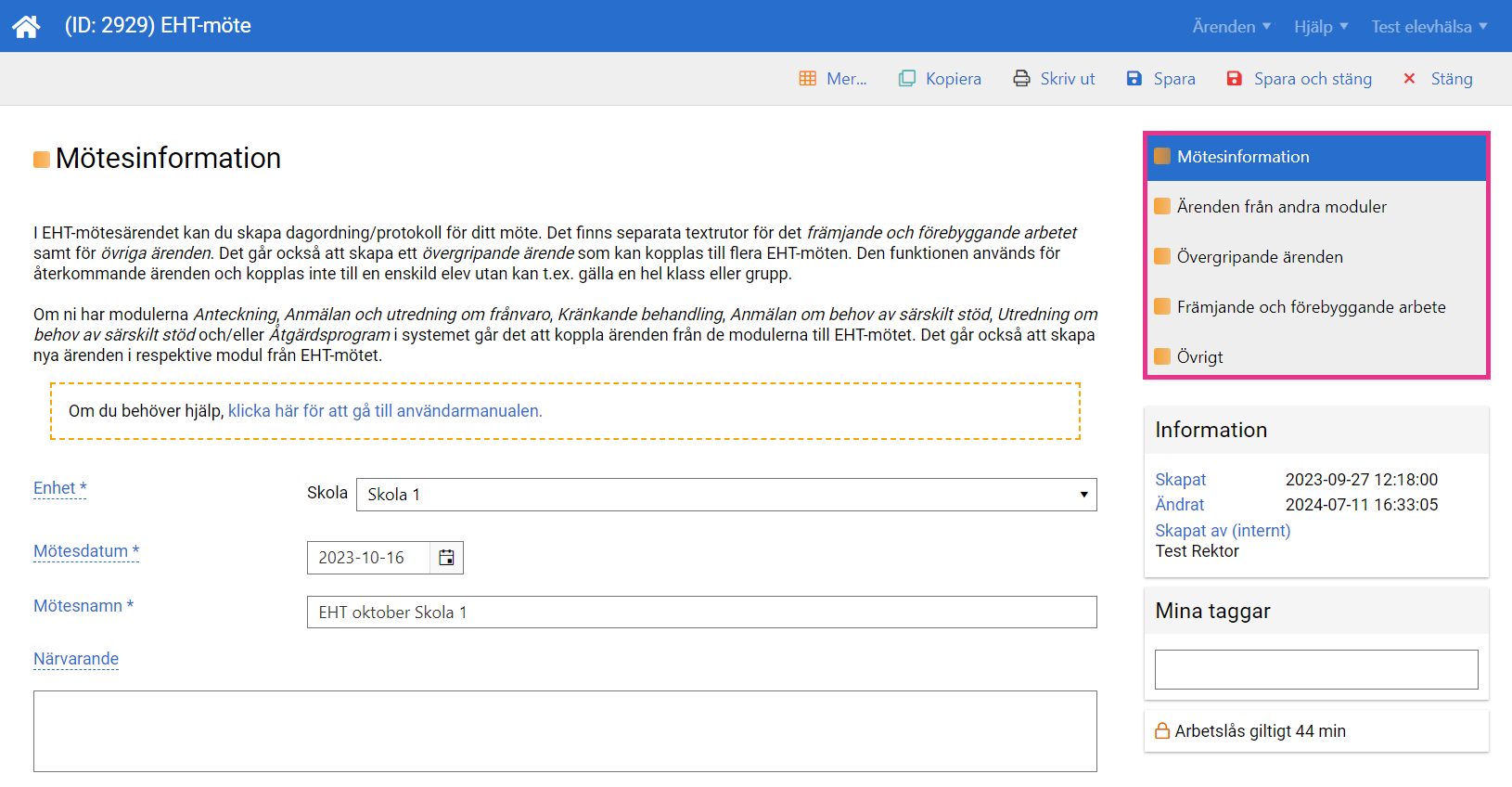The height and width of the screenshot is (787, 1512).
Task: Focus the Mötesnamn text field
Action: click(702, 613)
